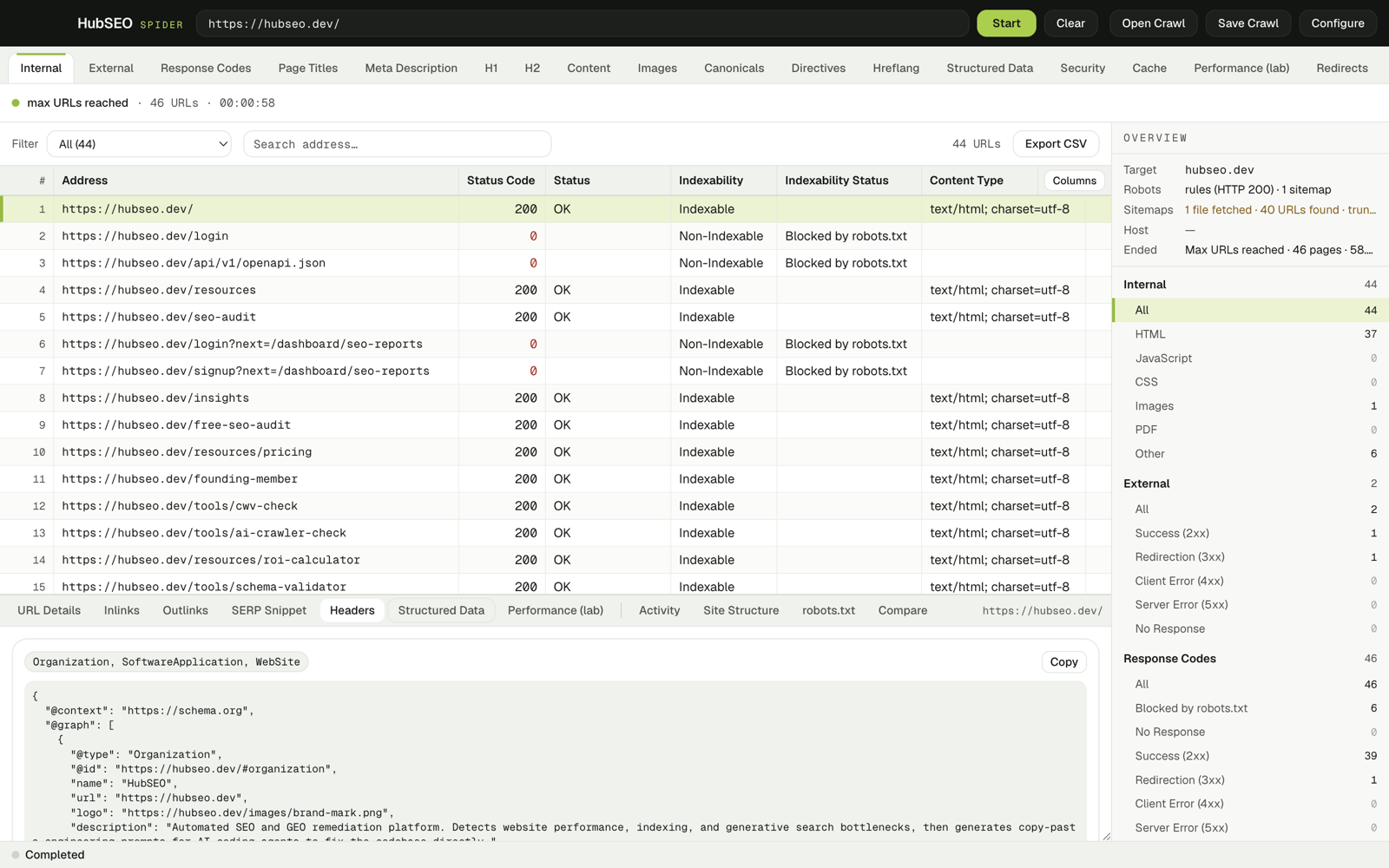Show the Outlinks detail tab

click(185, 610)
